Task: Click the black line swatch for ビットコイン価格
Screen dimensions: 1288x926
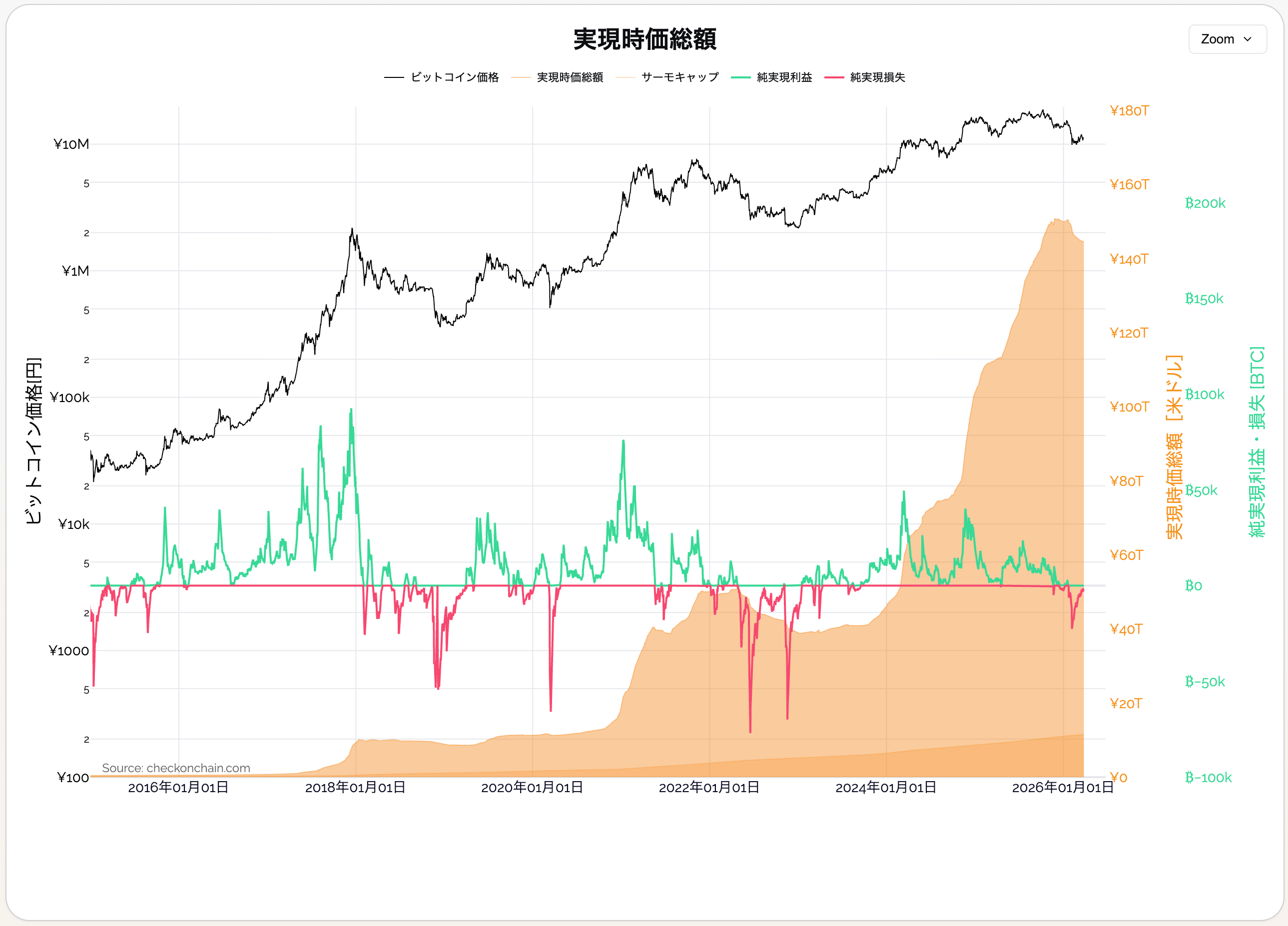Action: pos(394,77)
